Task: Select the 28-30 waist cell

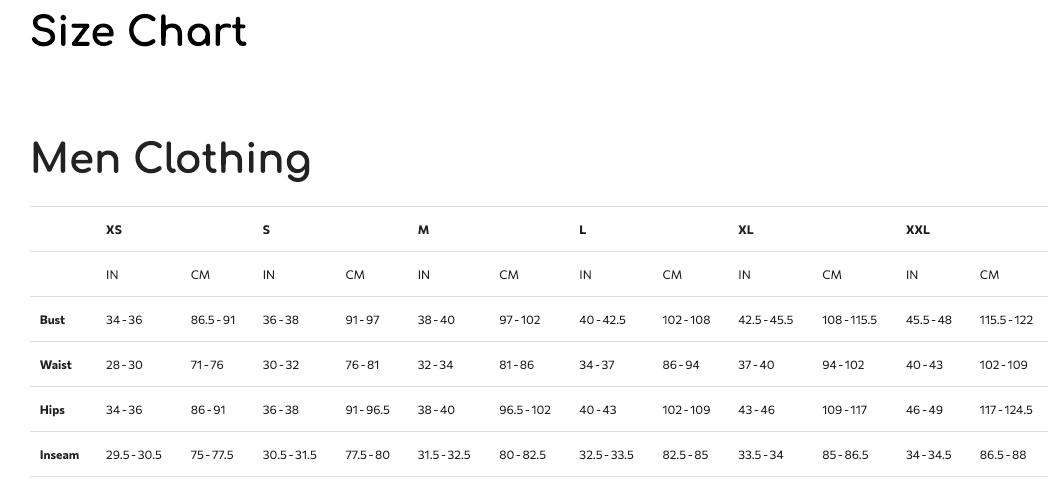Action: pyautogui.click(x=124, y=365)
